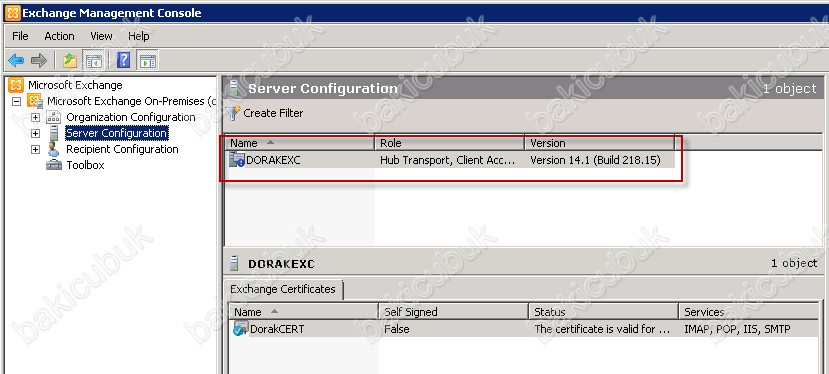Toggle Show/Hide Action Pane icon
Viewport: 829px width, 374px height.
pyautogui.click(x=148, y=61)
